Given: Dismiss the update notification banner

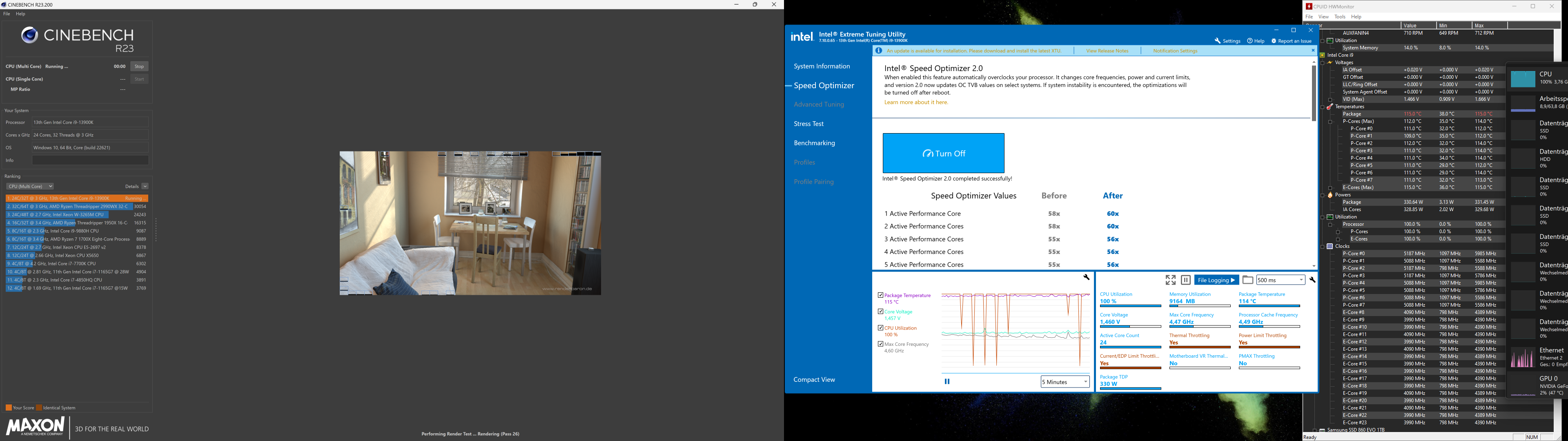Looking at the screenshot, I should click(1313, 51).
